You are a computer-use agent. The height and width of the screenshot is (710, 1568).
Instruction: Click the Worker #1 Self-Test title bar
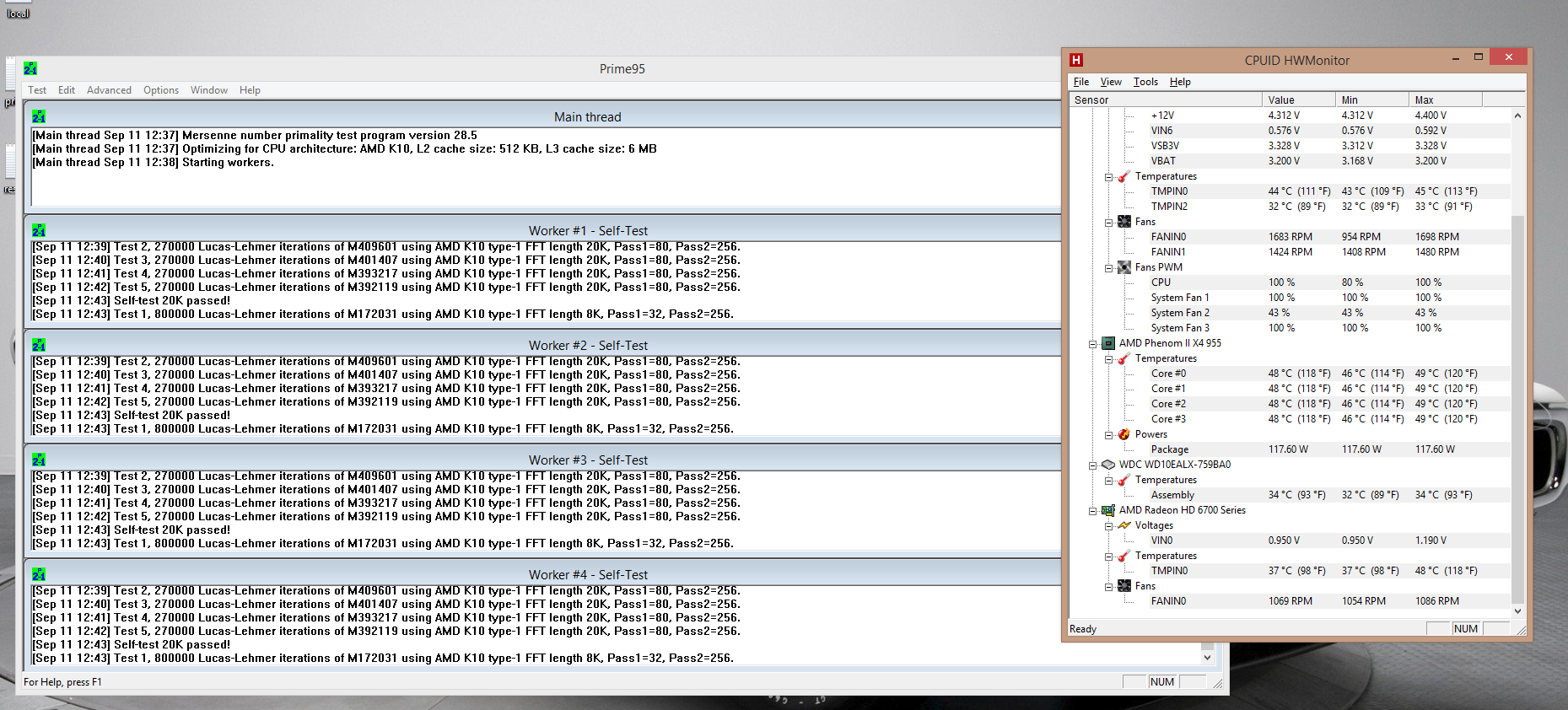pyautogui.click(x=588, y=230)
